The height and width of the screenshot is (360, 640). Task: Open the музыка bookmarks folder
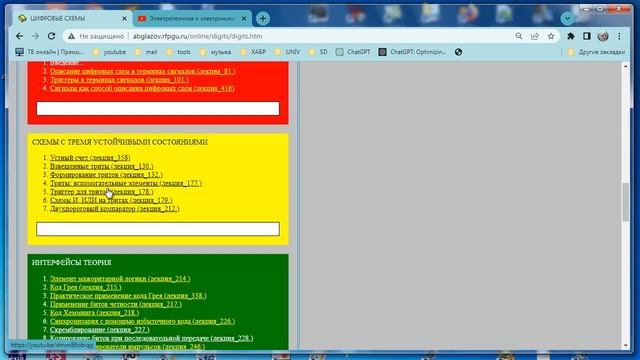click(216, 52)
